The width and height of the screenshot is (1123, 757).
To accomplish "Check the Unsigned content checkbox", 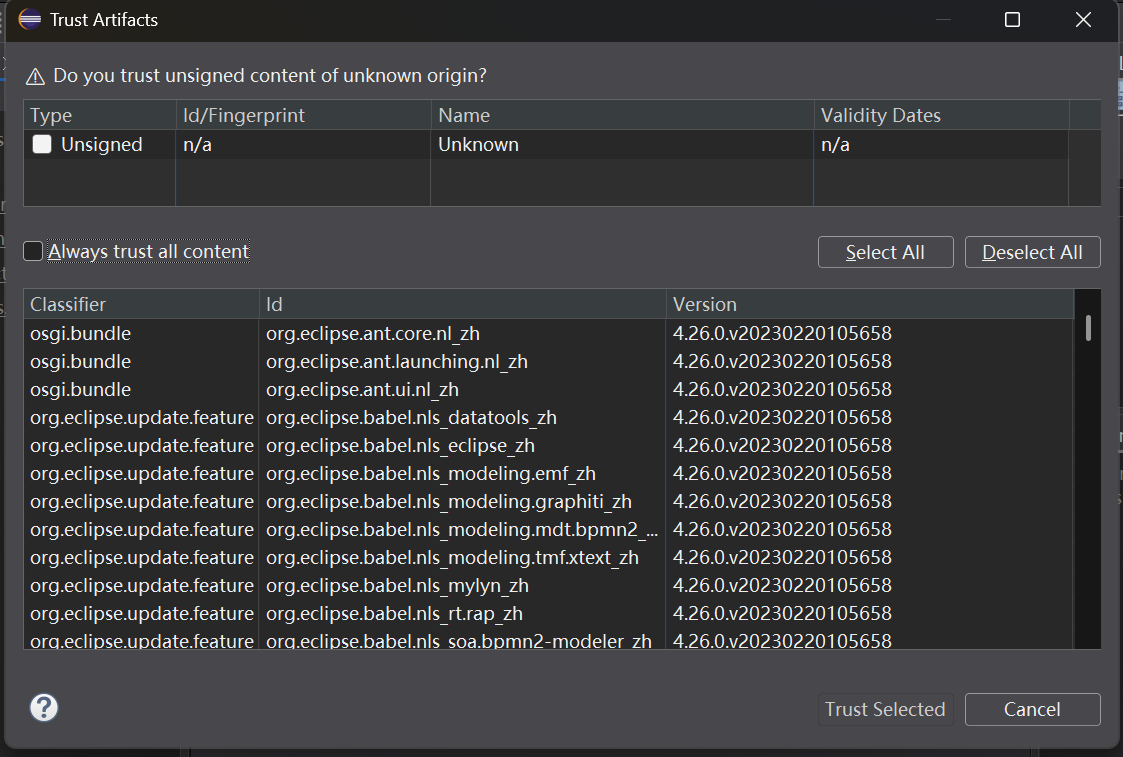I will tap(42, 144).
